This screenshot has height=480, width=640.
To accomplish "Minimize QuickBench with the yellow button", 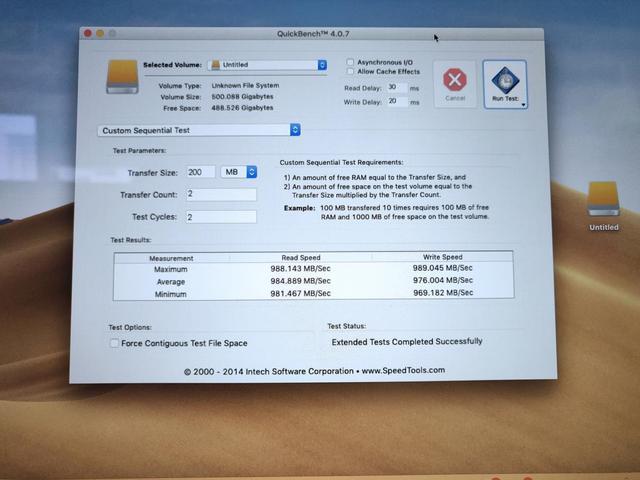I will [x=100, y=33].
